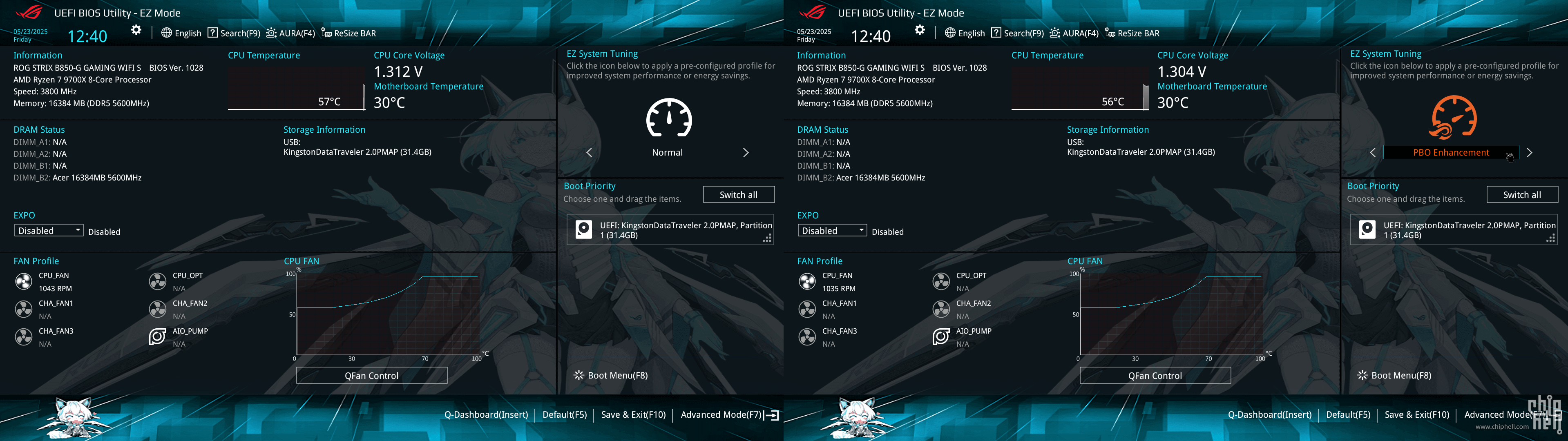
Task: Click the PBO Enhancement profile label
Action: click(x=1451, y=153)
